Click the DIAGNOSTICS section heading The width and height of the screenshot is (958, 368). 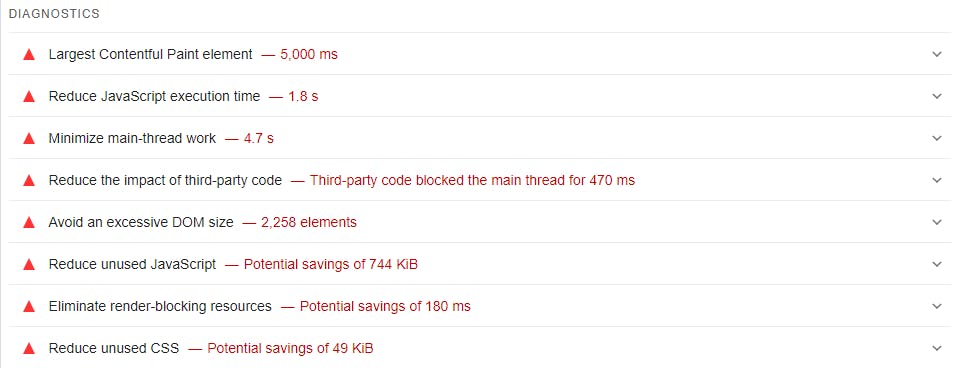tap(54, 13)
